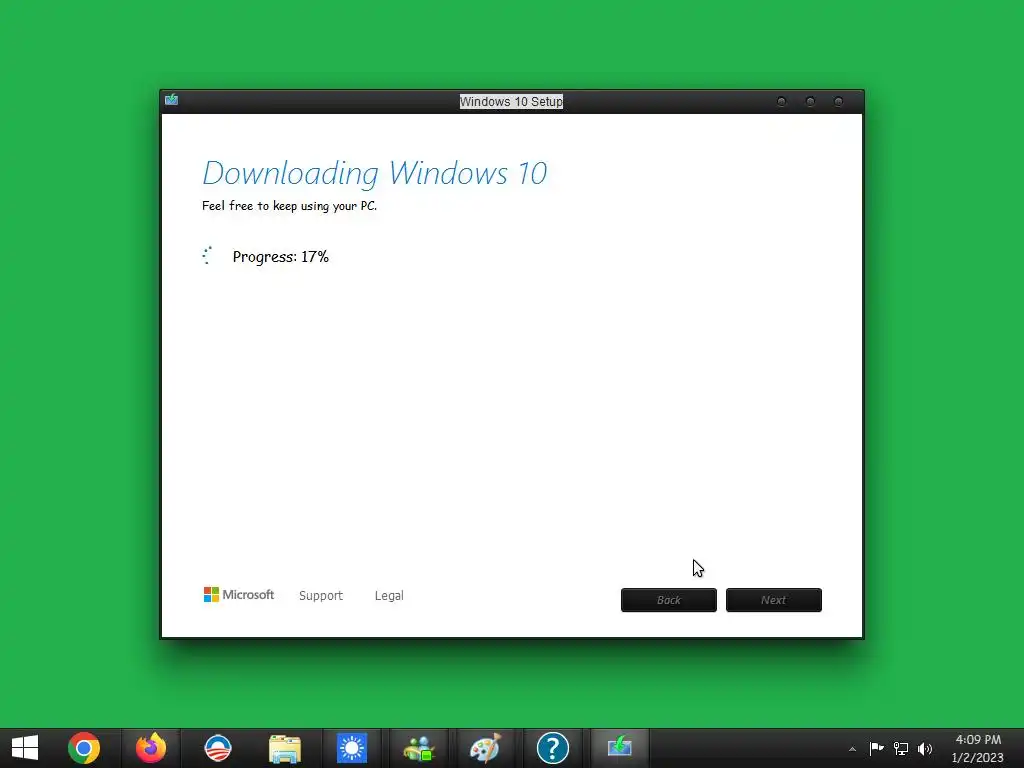Open the Obama logo app on taskbar
The height and width of the screenshot is (768, 1024).
coord(217,748)
